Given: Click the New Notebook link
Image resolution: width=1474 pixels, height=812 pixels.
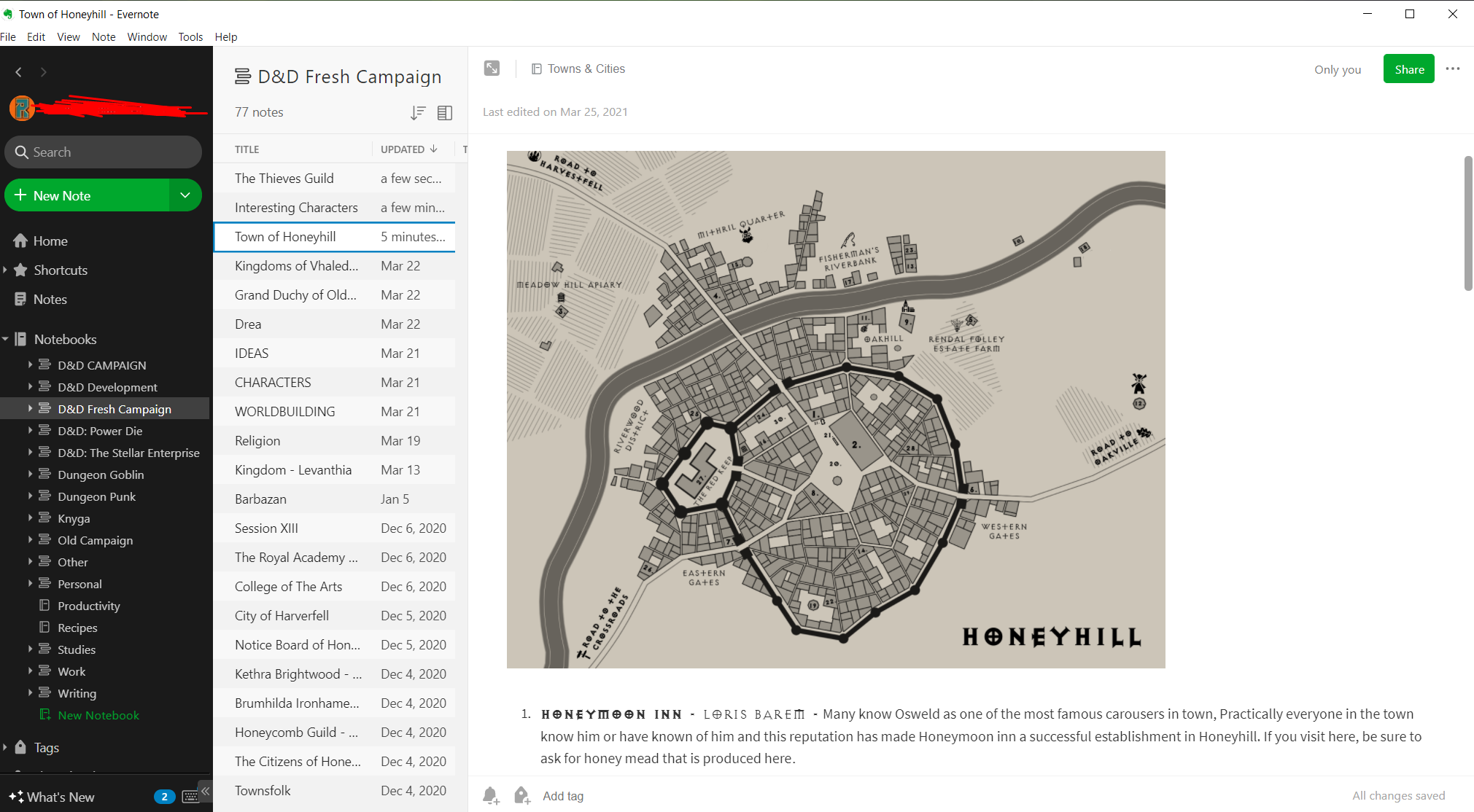Looking at the screenshot, I should [x=98, y=715].
